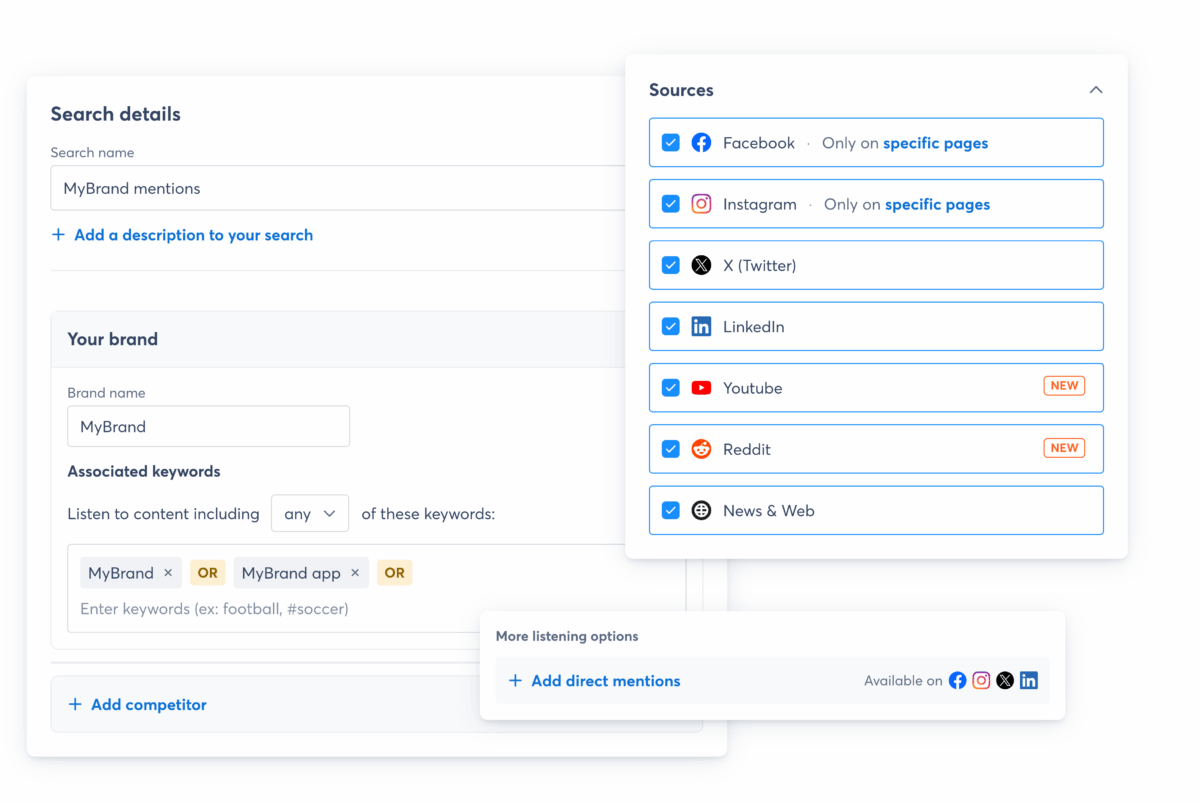Click the X (Twitter) label
Viewport: 1200px width, 802px height.
pyautogui.click(x=760, y=265)
